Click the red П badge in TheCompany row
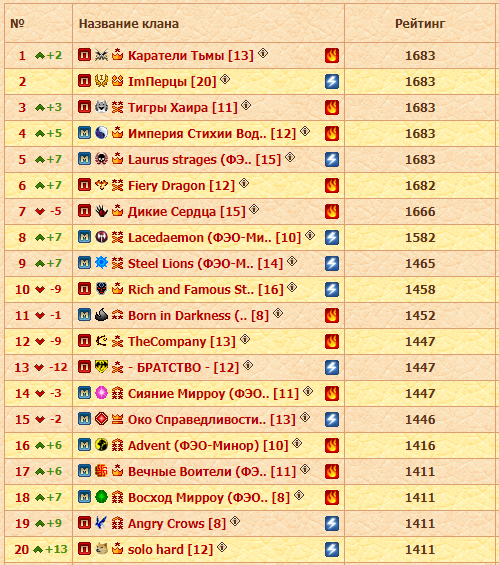499x565 pixels. (x=84, y=341)
